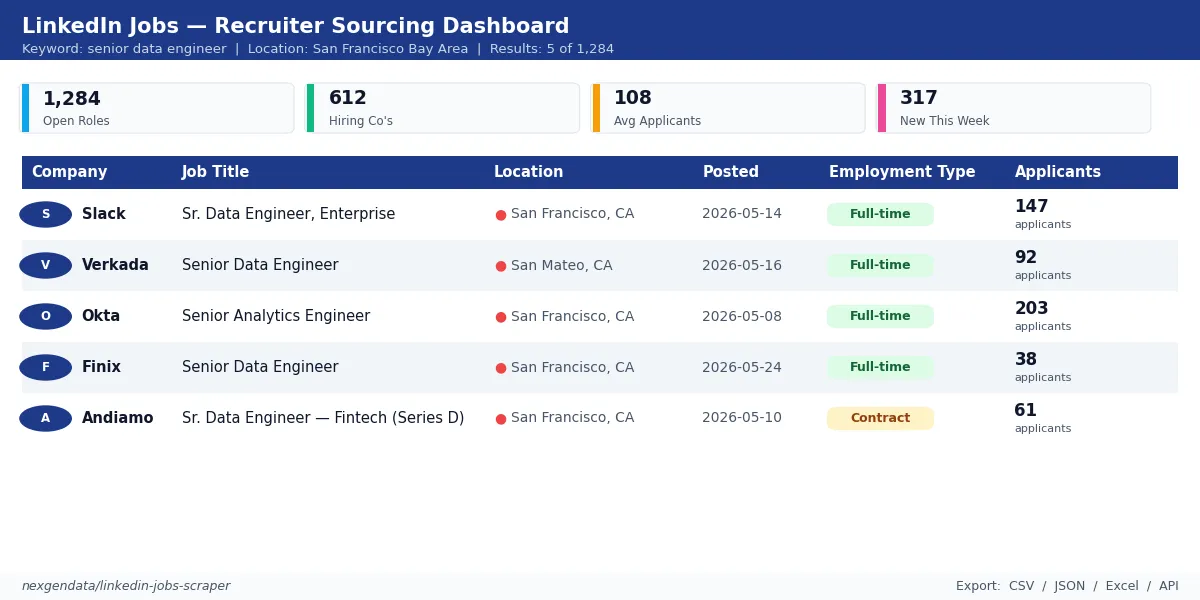Open the Open Roles stat card
The height and width of the screenshot is (600, 1200).
158,108
